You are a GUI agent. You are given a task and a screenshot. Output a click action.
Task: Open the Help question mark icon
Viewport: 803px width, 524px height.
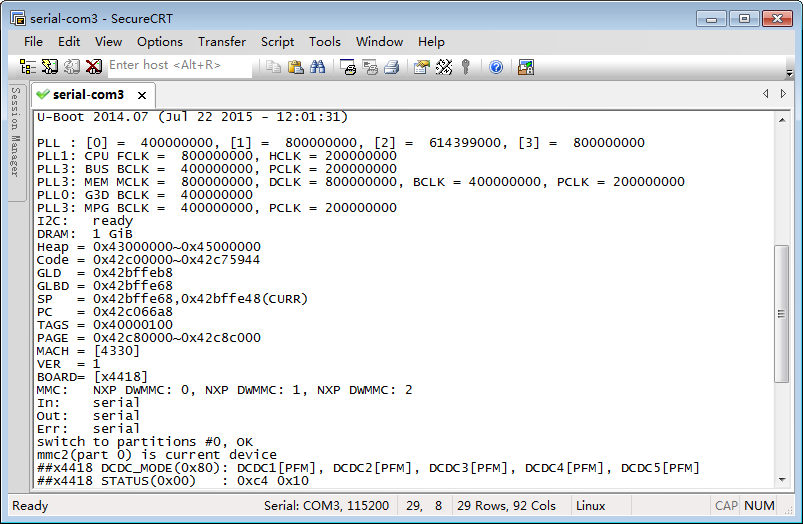pos(496,67)
